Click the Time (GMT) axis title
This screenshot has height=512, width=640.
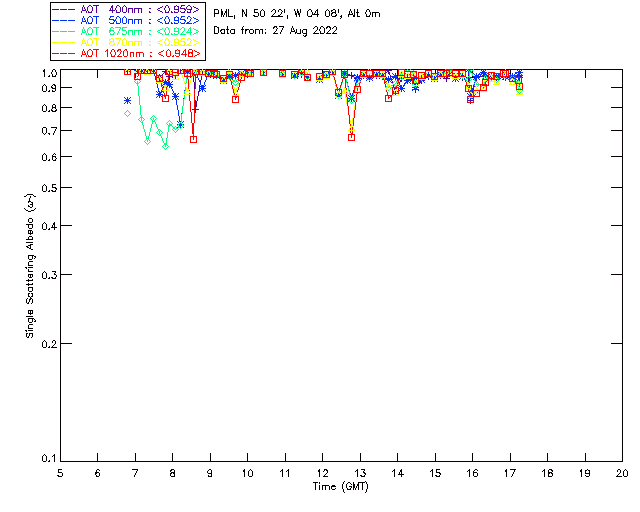[340, 487]
